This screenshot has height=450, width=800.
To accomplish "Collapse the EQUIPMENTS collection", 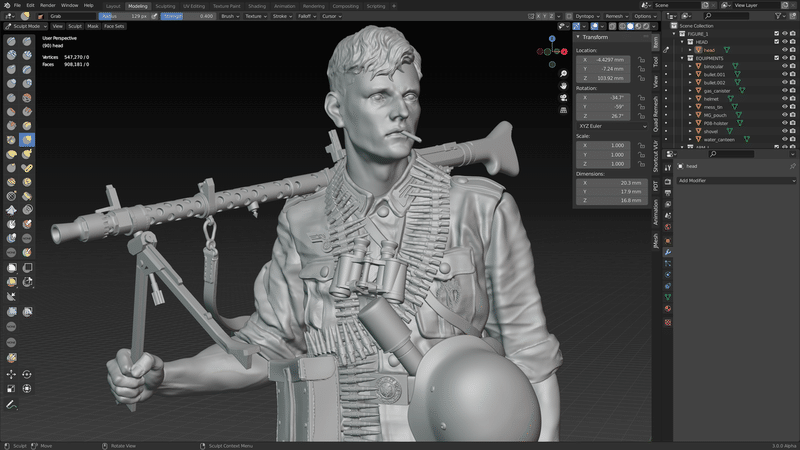I will coord(683,58).
